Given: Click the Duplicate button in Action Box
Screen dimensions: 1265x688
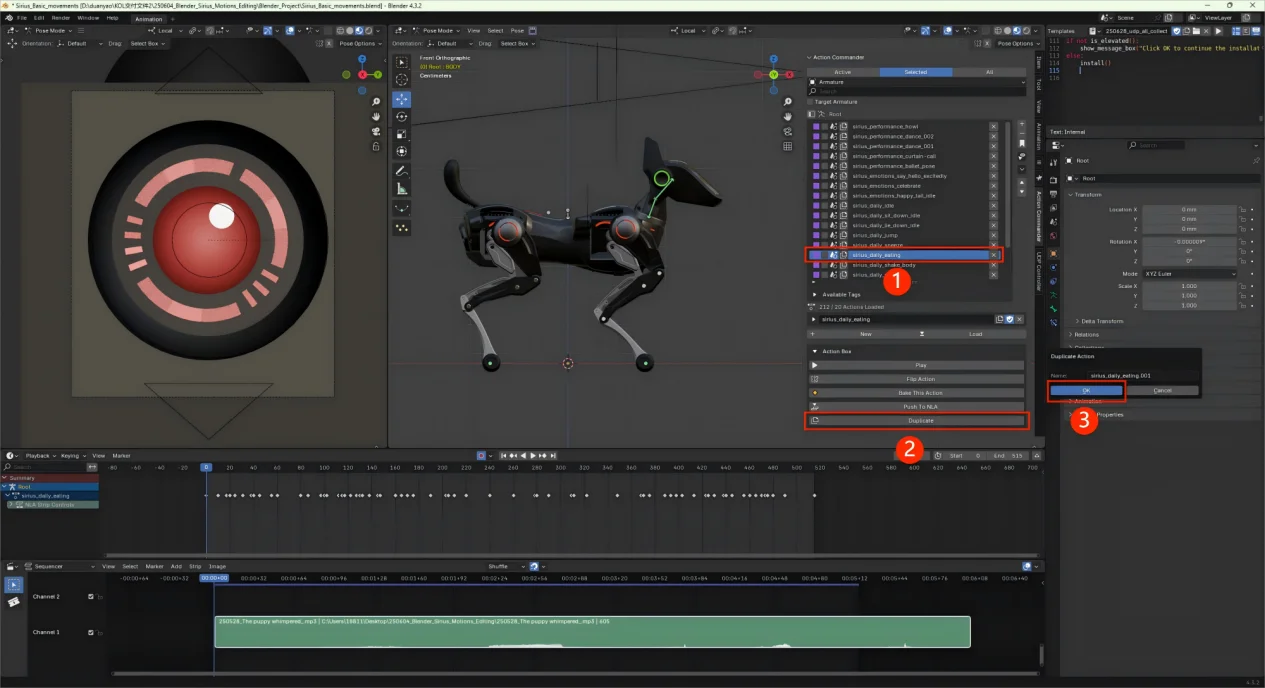Looking at the screenshot, I should point(916,421).
